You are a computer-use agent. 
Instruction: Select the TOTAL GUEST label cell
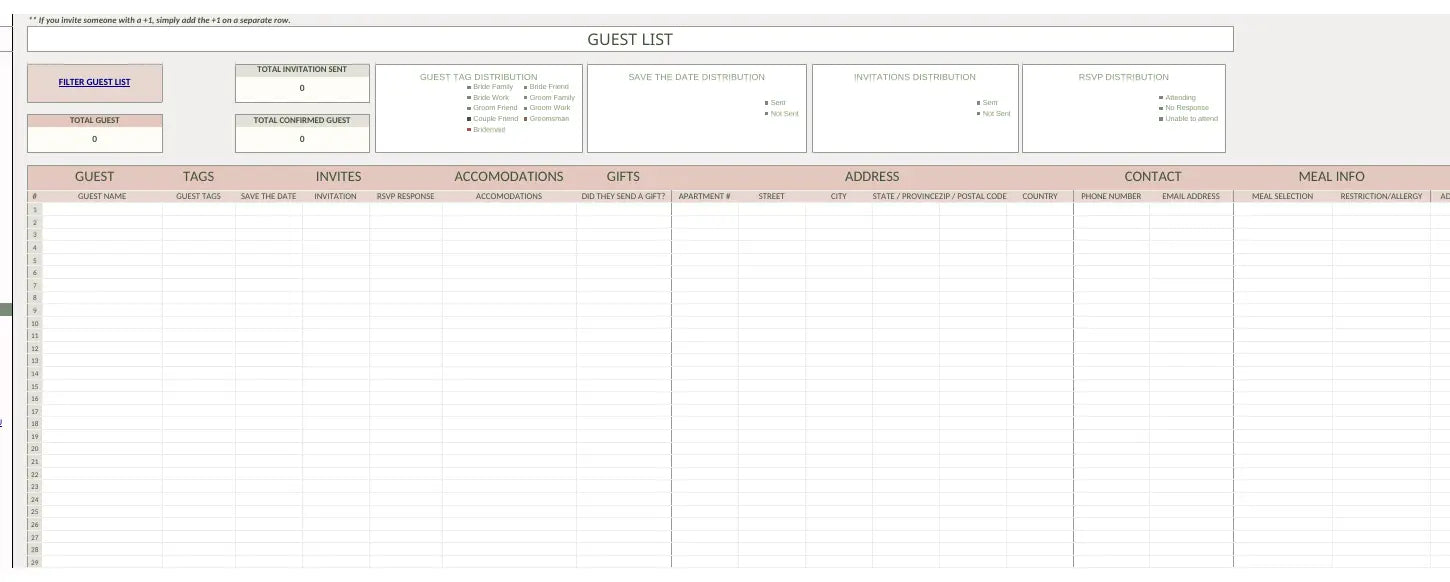click(95, 120)
